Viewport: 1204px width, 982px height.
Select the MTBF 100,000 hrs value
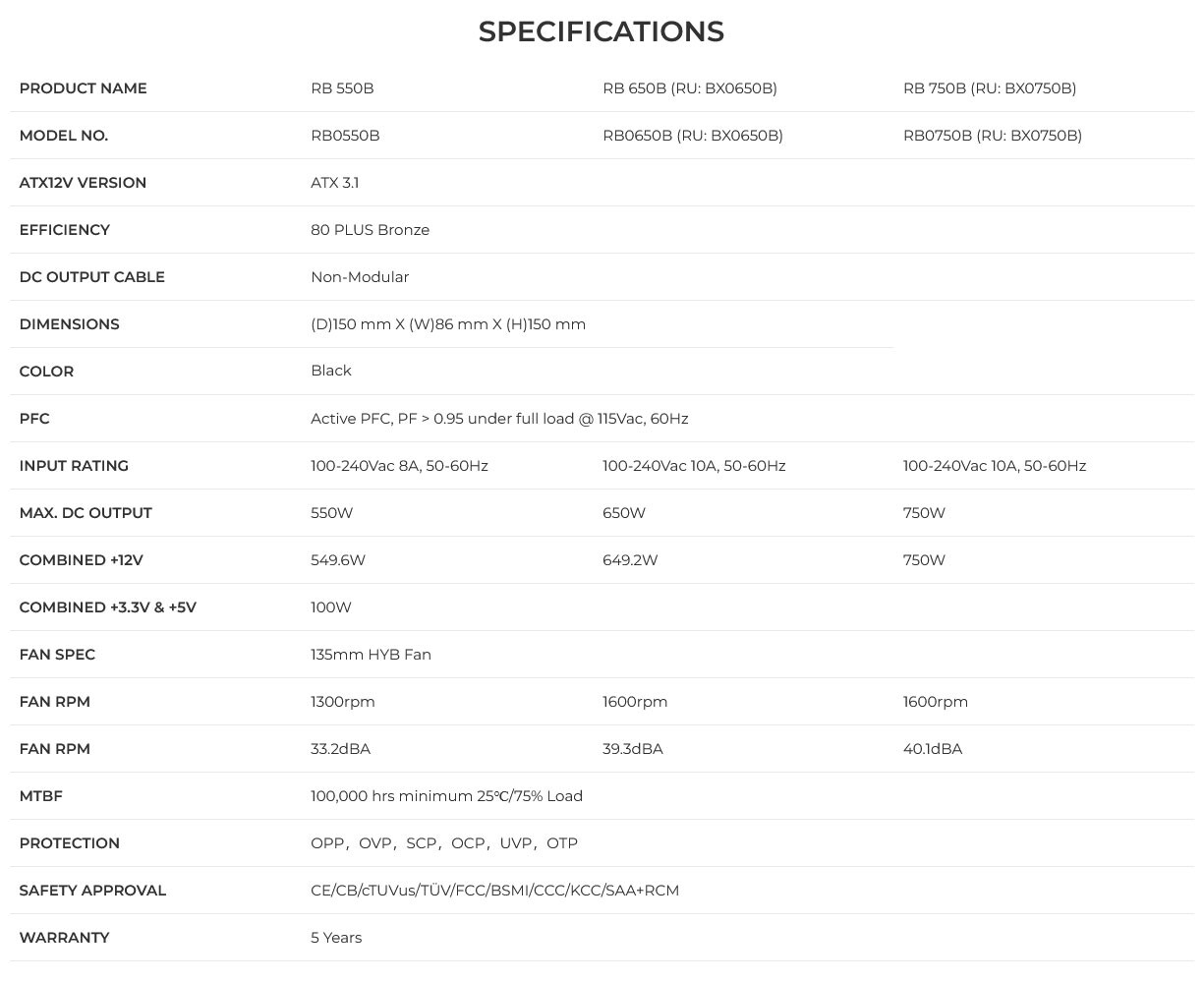point(446,796)
